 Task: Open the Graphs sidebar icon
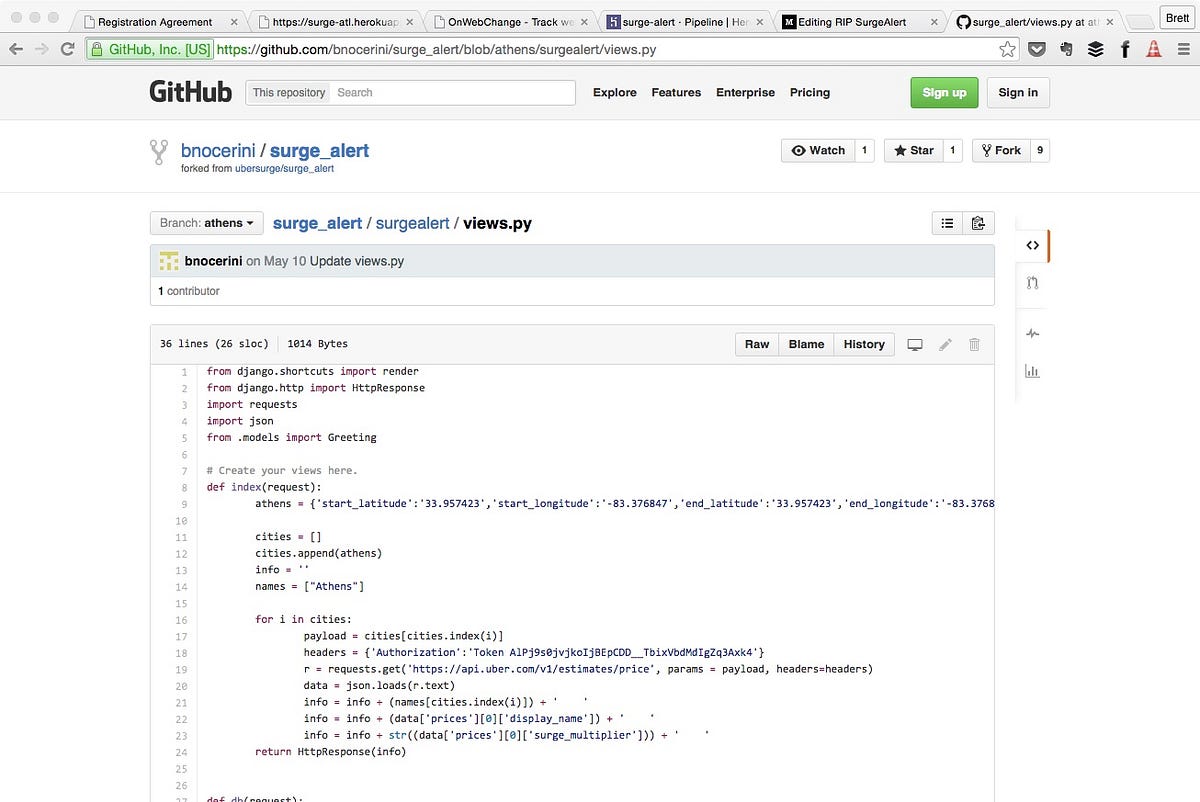(x=1032, y=371)
